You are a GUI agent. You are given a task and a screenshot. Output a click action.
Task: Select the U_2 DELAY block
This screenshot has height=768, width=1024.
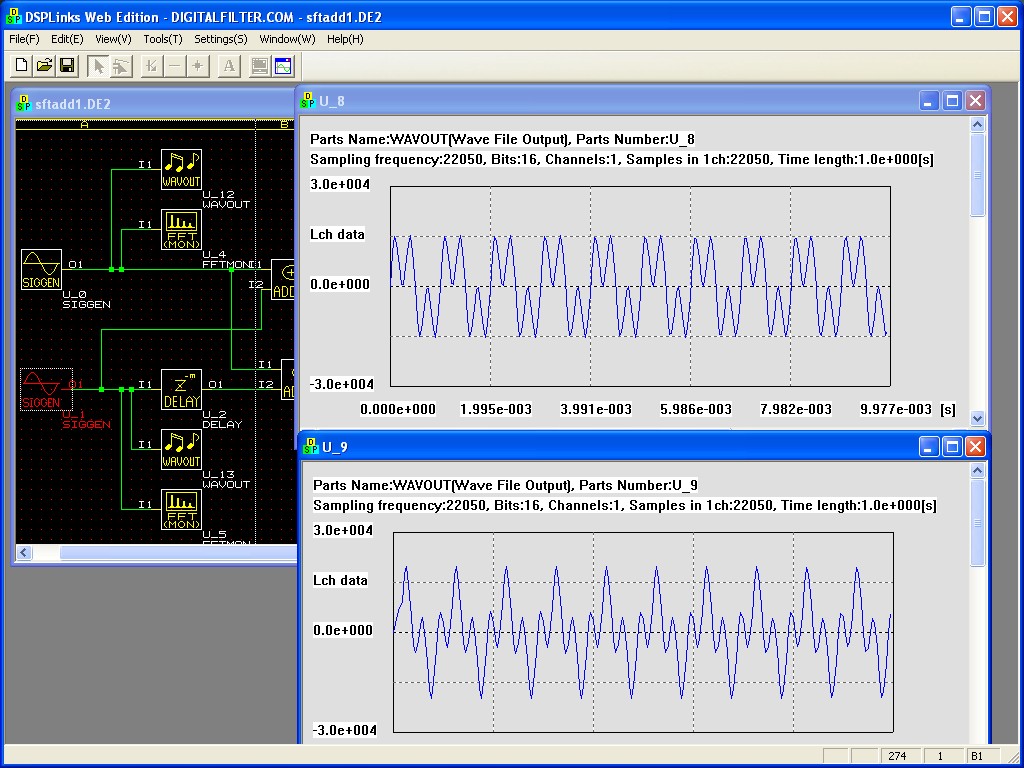coord(181,389)
